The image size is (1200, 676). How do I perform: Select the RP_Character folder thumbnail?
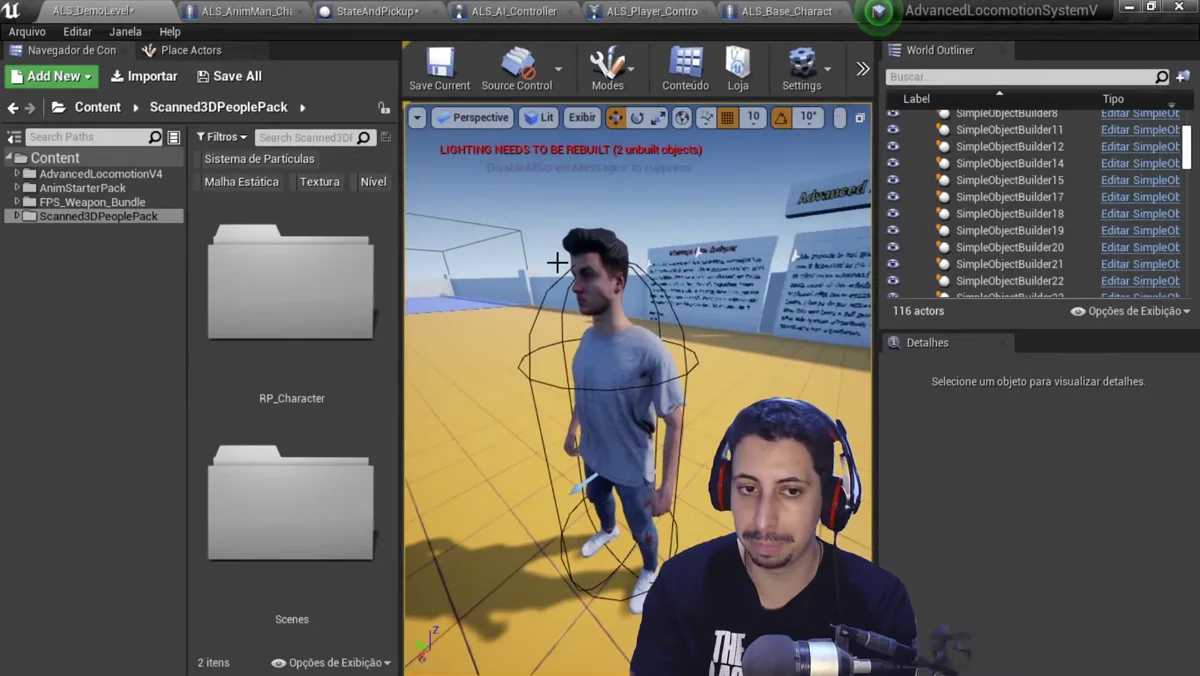pos(291,281)
